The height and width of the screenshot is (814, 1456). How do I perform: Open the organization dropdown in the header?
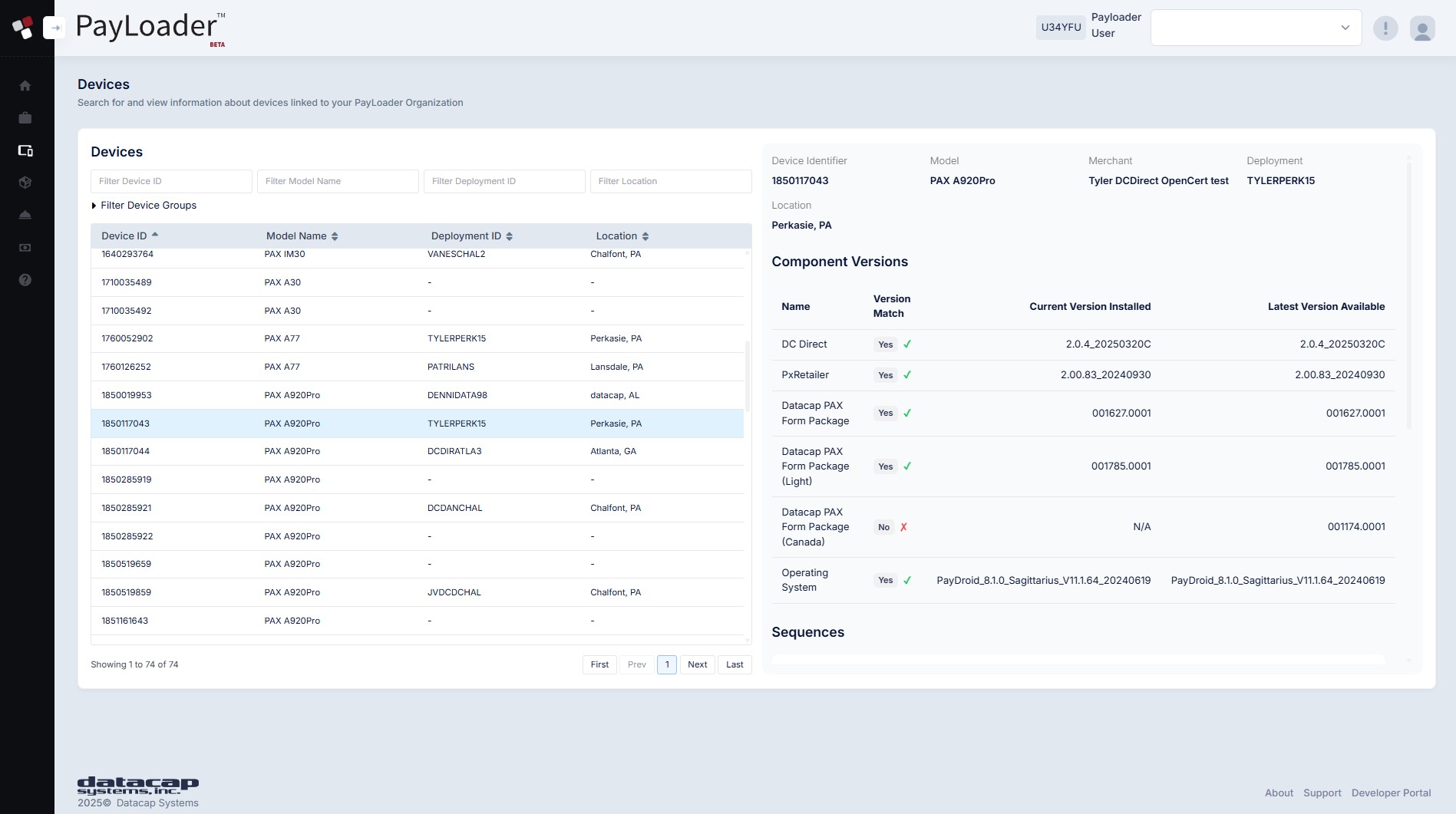(x=1256, y=28)
